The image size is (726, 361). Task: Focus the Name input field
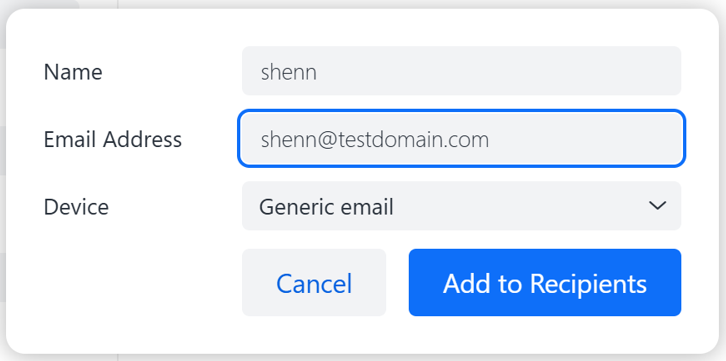[461, 70]
